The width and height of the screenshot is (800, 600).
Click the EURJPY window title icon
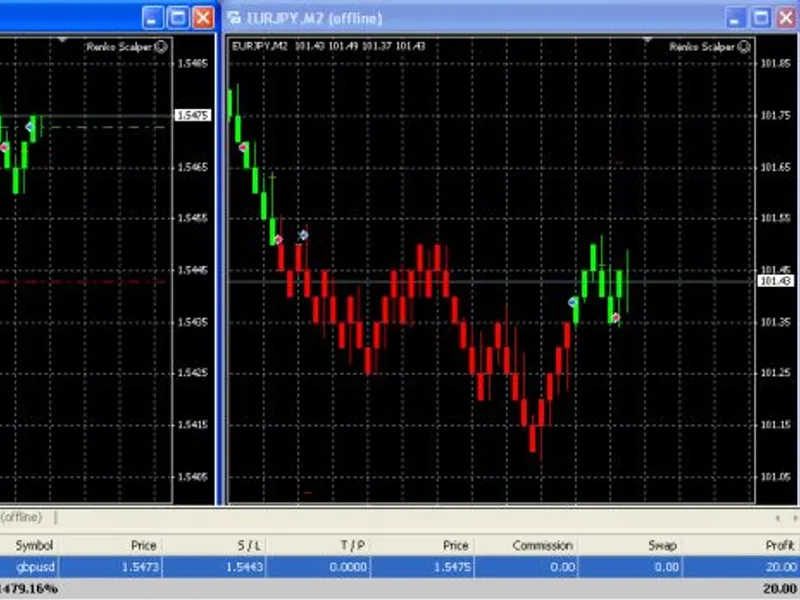[235, 18]
